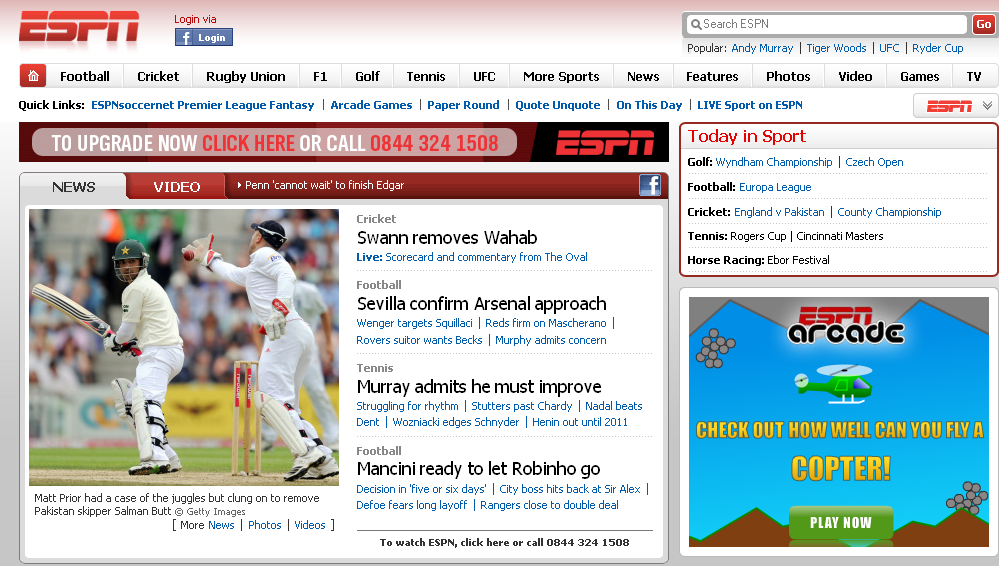Click the upgrade now ESPN banner
The height and width of the screenshot is (566, 999).
[x=343, y=142]
